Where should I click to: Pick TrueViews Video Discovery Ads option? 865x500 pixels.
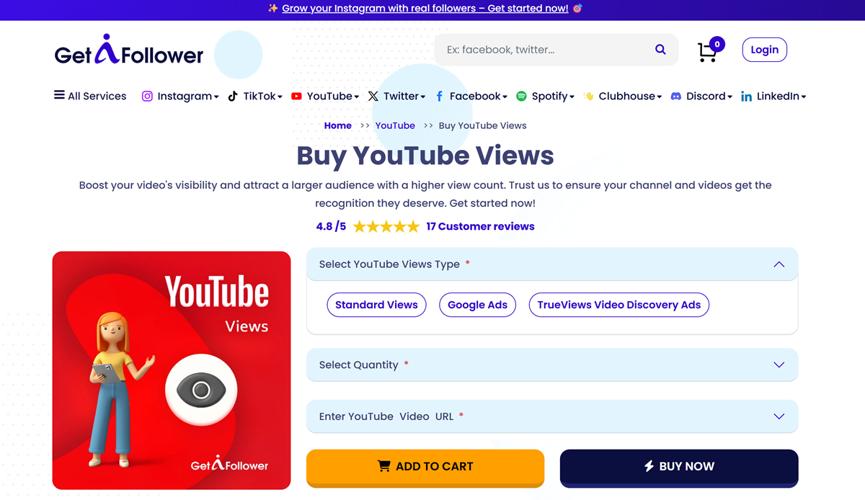618,305
